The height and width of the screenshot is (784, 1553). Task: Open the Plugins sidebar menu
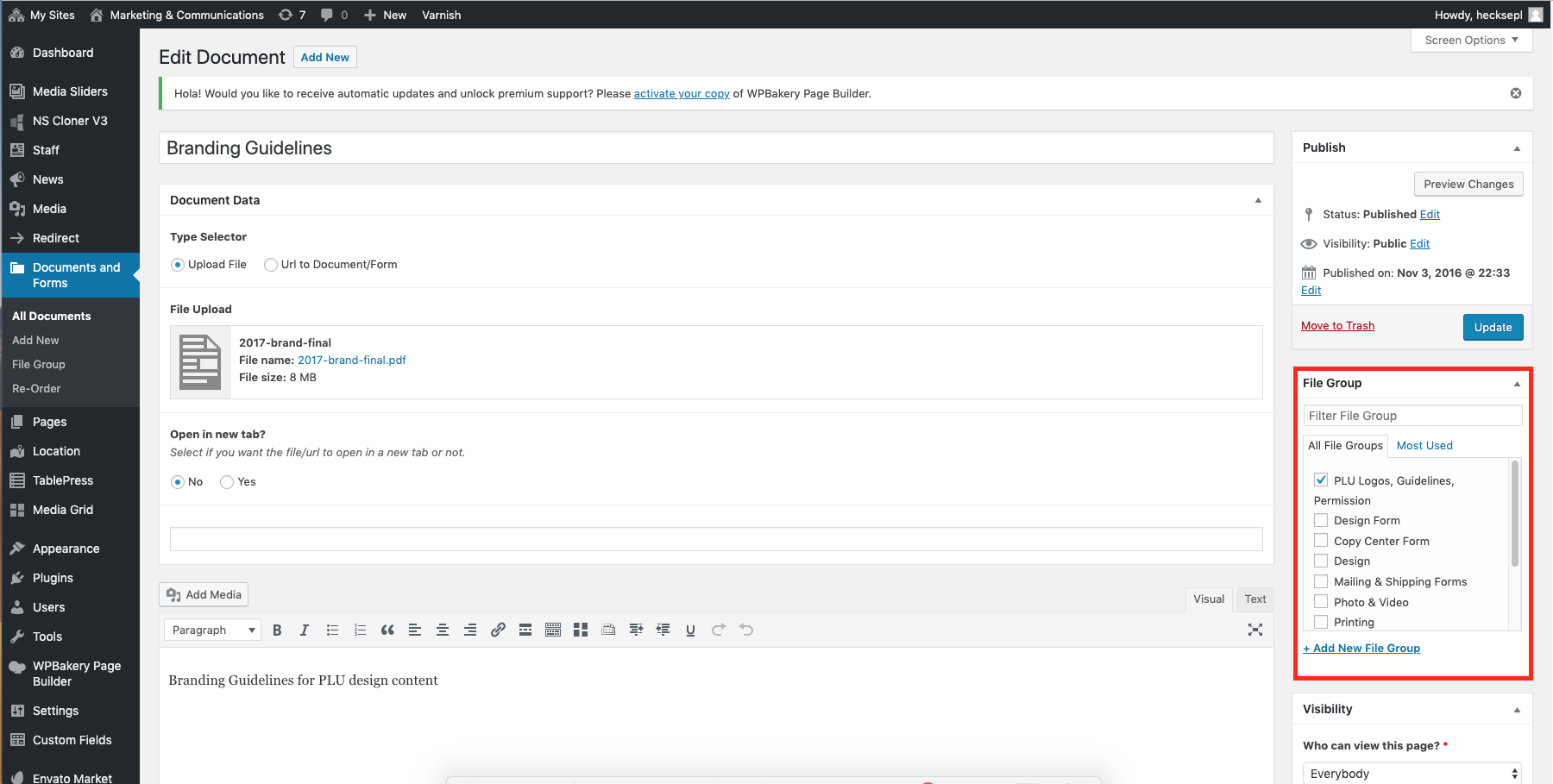tap(53, 578)
